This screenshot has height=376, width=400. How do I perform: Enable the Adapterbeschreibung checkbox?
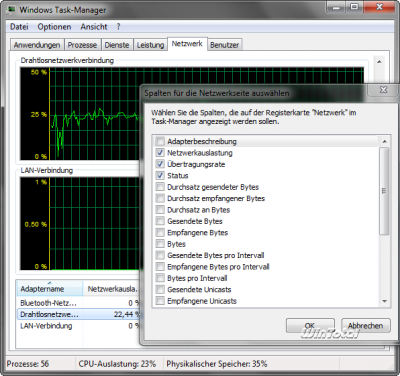(160, 141)
